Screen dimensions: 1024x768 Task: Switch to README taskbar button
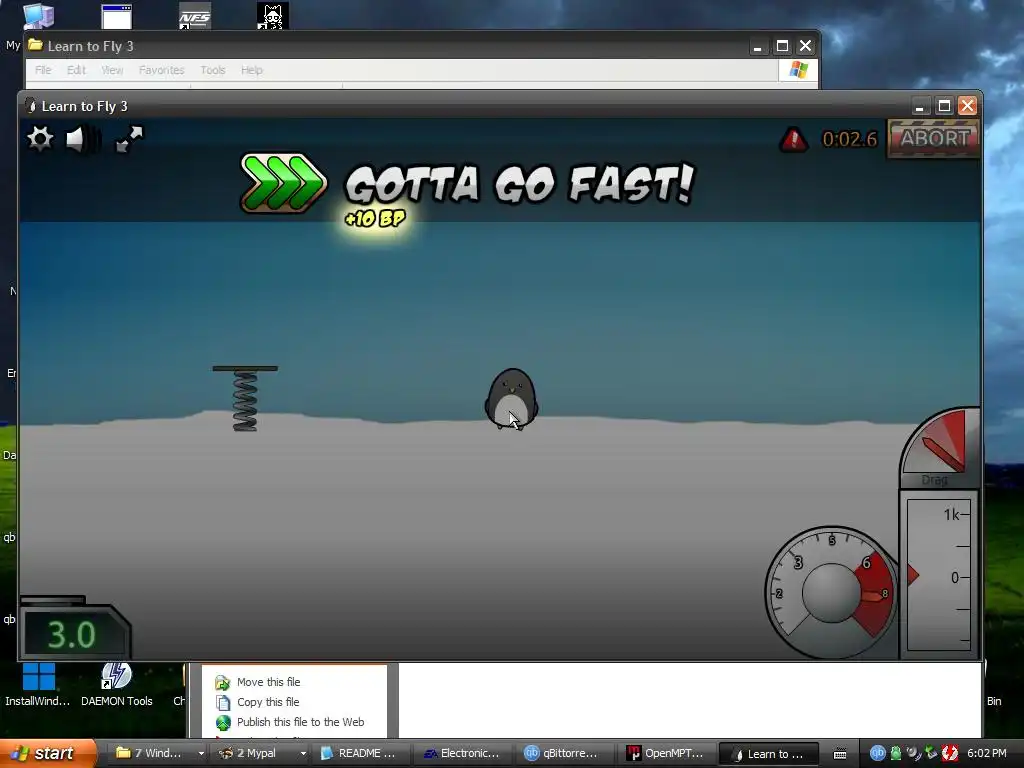(363, 753)
